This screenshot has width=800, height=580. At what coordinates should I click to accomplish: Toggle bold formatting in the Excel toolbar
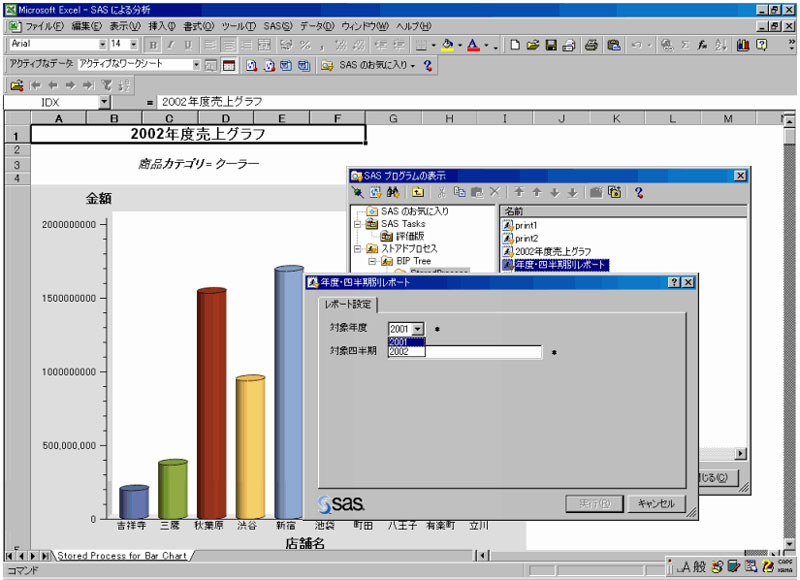pos(153,45)
